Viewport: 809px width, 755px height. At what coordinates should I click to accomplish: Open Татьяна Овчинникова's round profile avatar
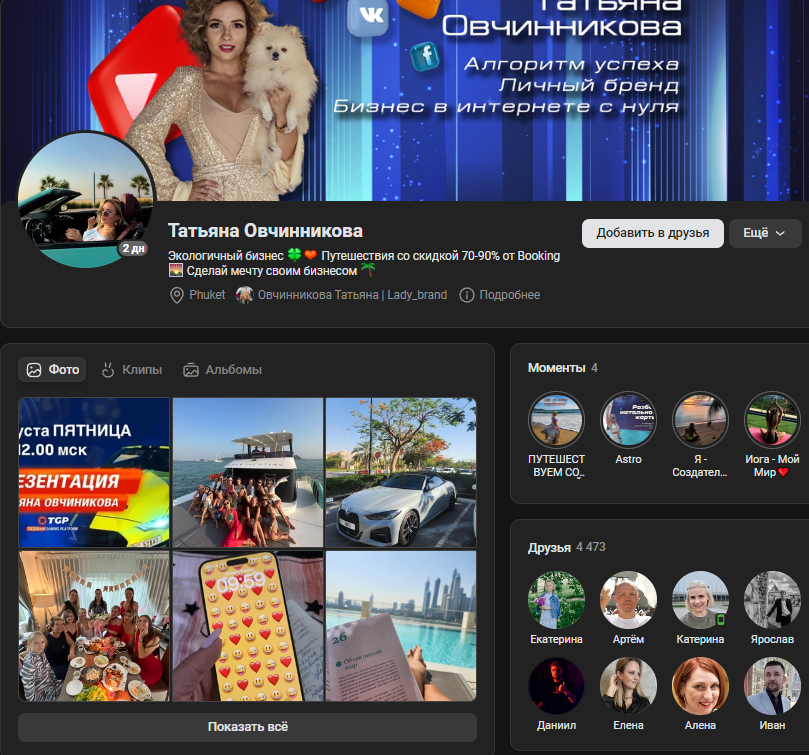[87, 200]
